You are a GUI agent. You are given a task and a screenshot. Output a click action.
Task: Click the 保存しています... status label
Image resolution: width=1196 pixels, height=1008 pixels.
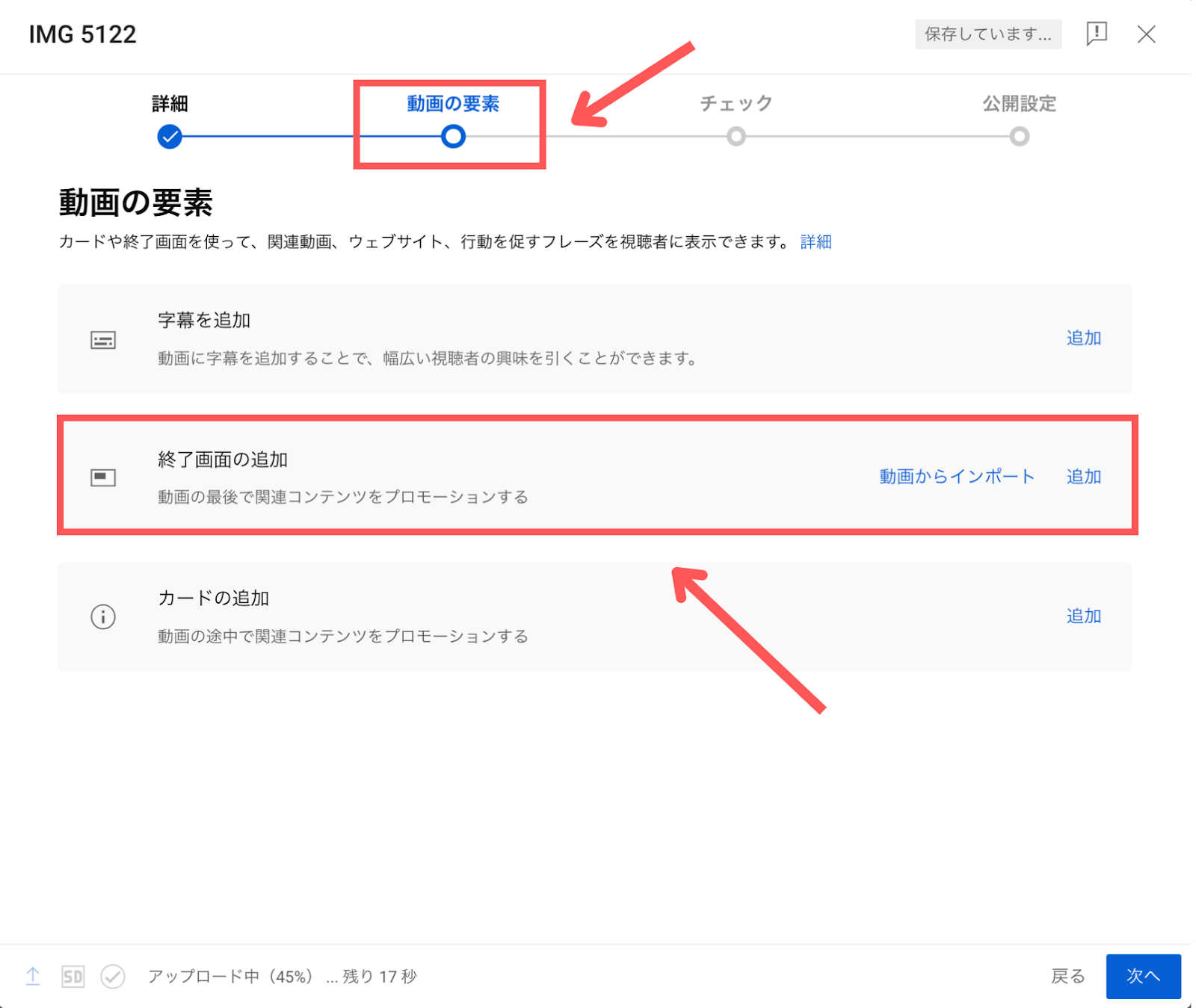pyautogui.click(x=988, y=34)
